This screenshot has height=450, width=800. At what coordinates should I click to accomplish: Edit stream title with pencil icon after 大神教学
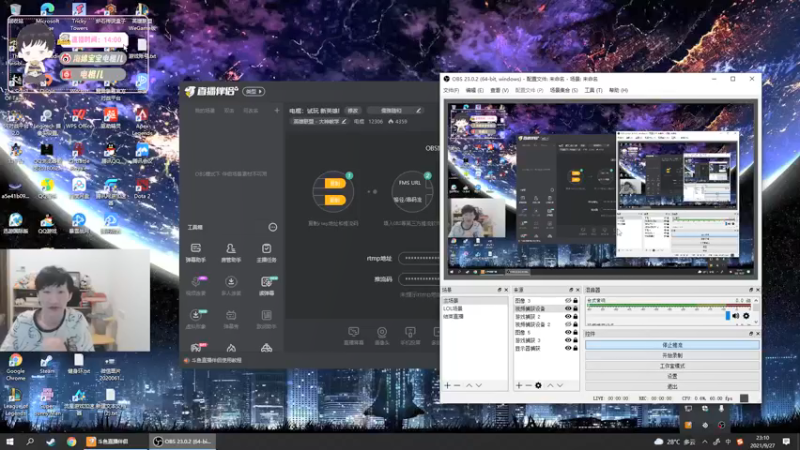click(344, 121)
